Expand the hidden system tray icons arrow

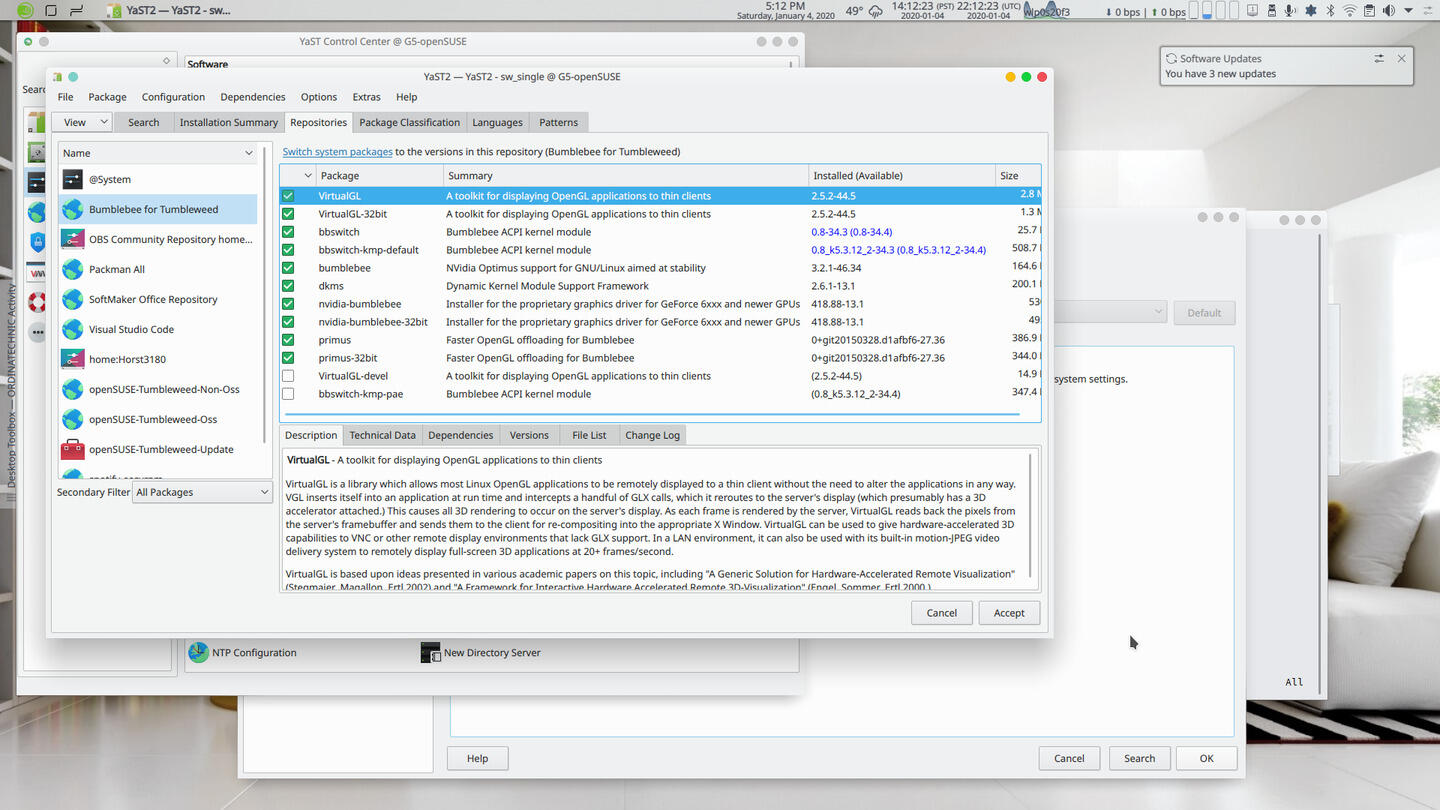[1408, 11]
